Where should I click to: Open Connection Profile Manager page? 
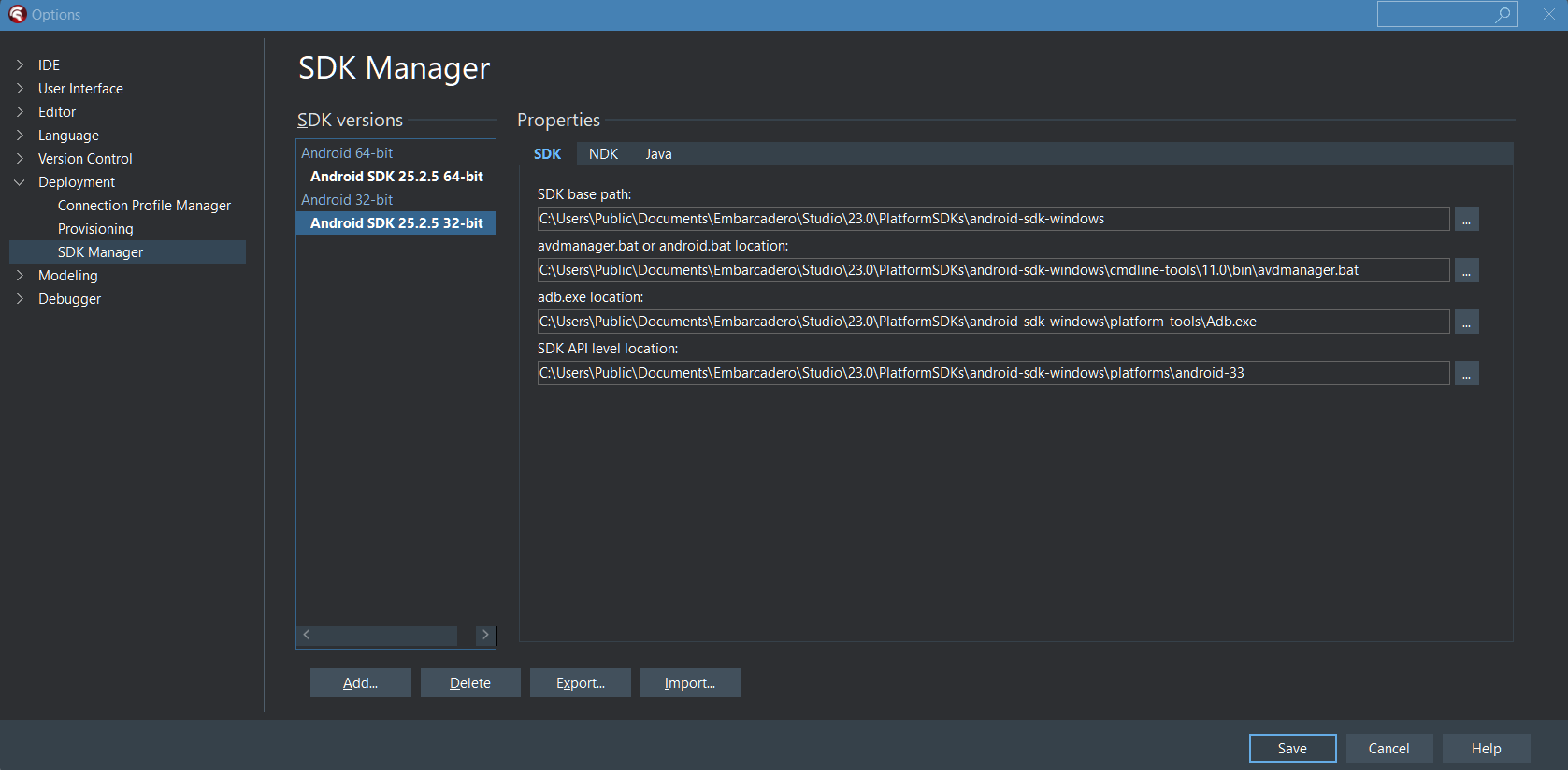pyautogui.click(x=144, y=206)
